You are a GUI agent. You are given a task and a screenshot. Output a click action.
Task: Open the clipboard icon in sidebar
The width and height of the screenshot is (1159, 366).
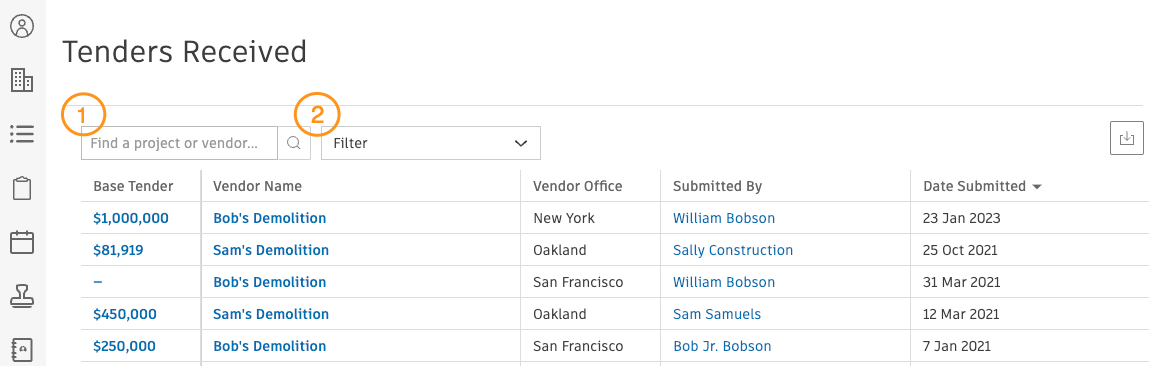[22, 188]
